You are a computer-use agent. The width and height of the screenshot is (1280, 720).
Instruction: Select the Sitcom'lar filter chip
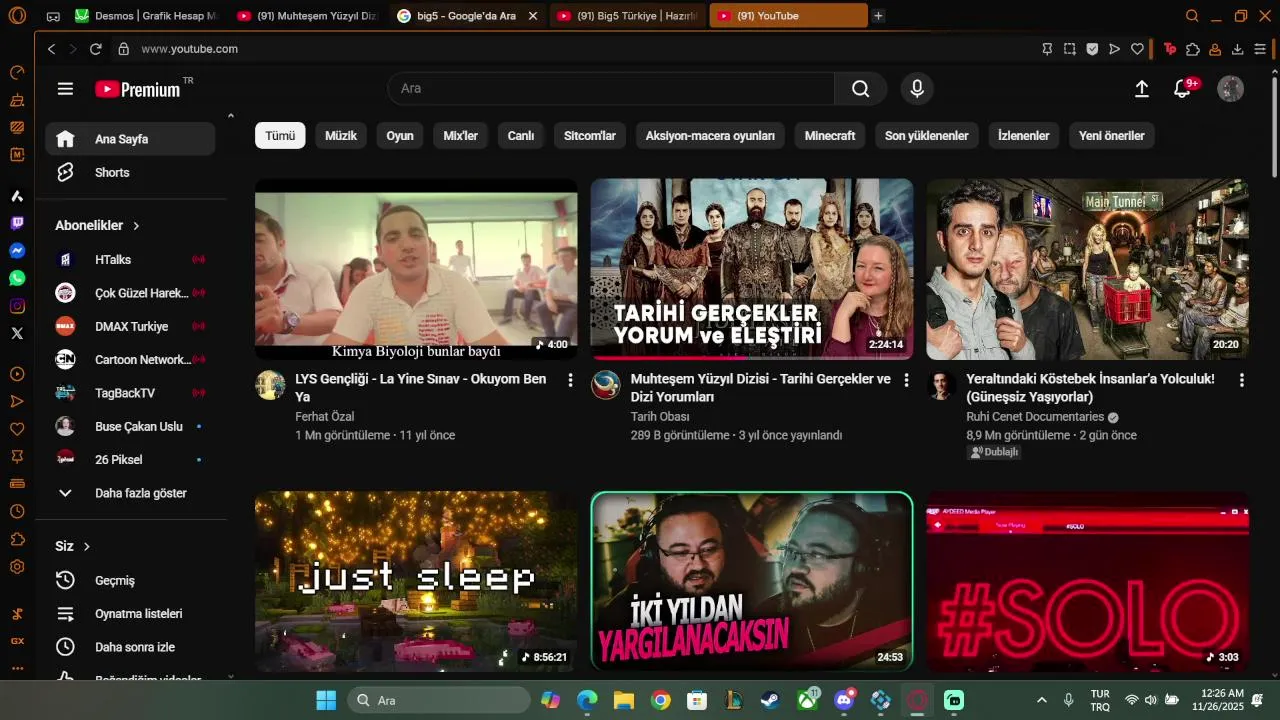click(590, 136)
